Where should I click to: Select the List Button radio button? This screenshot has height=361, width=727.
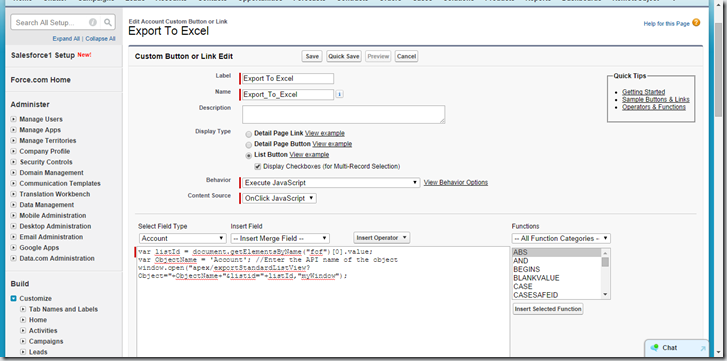click(x=249, y=155)
